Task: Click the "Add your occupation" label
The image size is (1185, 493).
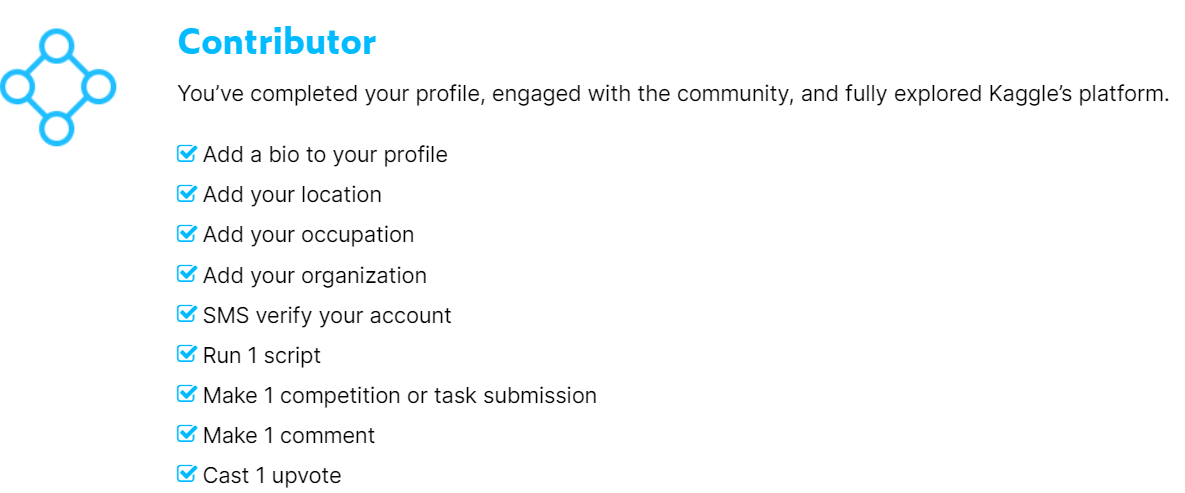Action: pos(308,235)
